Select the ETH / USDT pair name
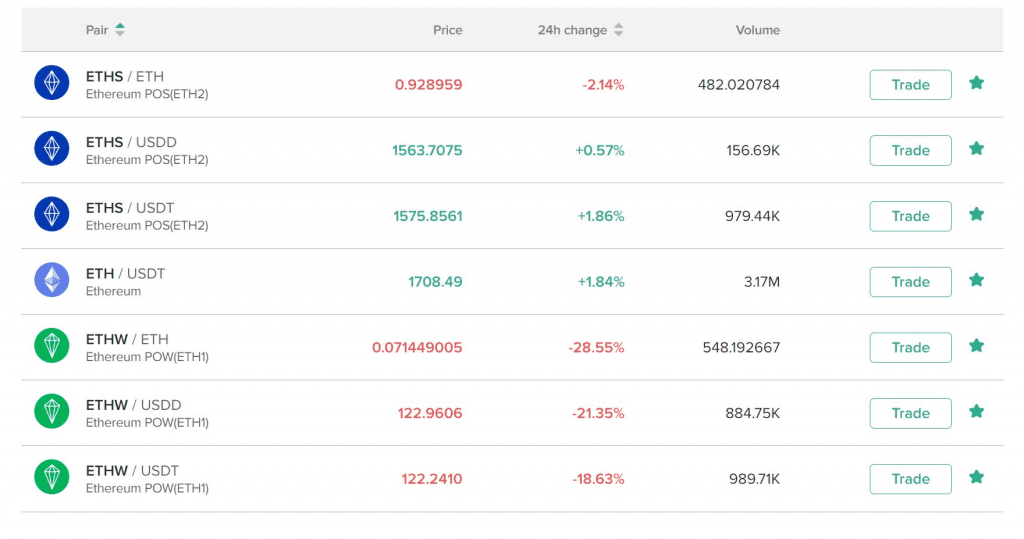Screen dimensions: 1024x539 (x=125, y=274)
